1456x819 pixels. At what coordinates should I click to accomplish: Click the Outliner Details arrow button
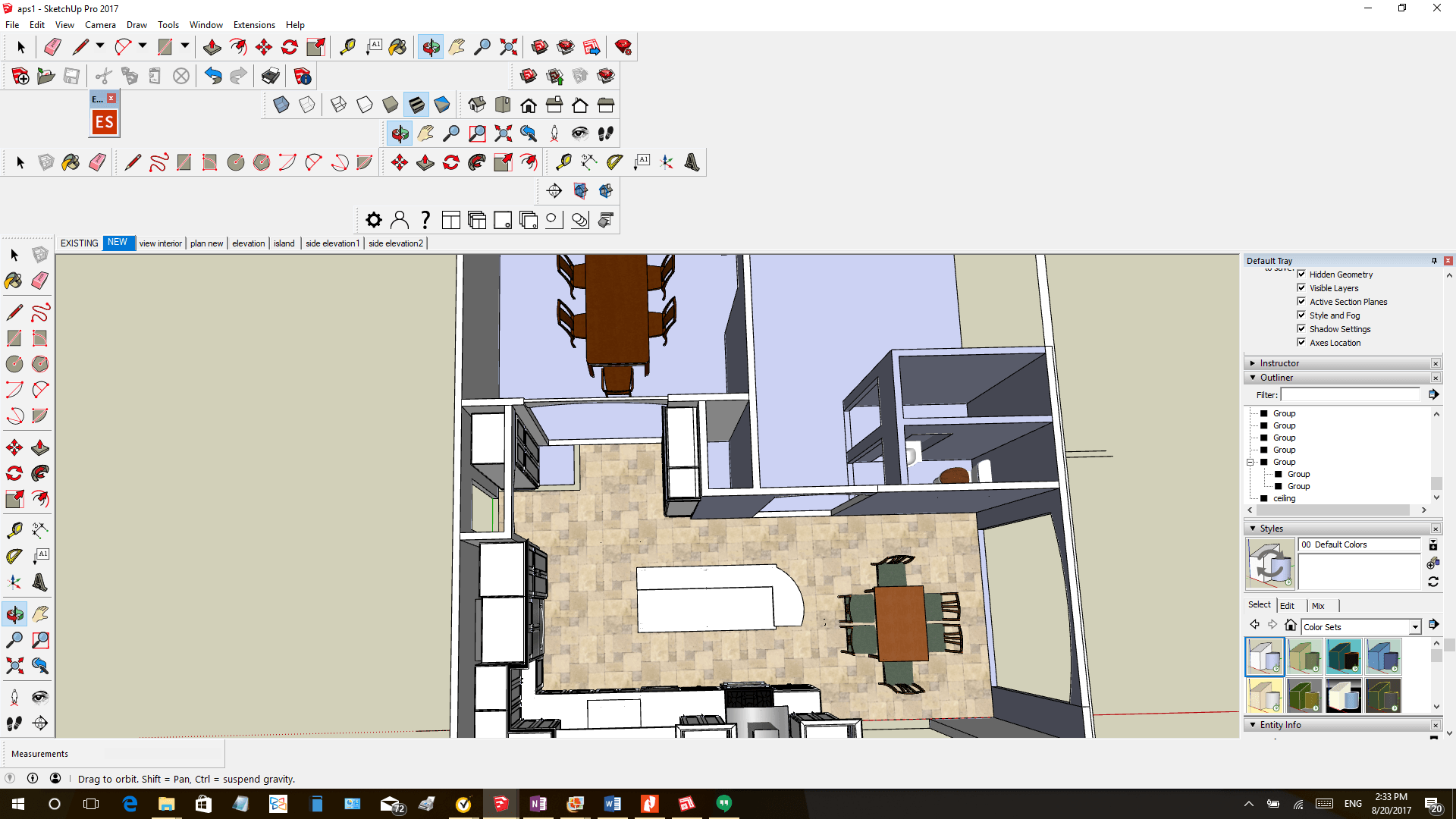(x=1433, y=394)
